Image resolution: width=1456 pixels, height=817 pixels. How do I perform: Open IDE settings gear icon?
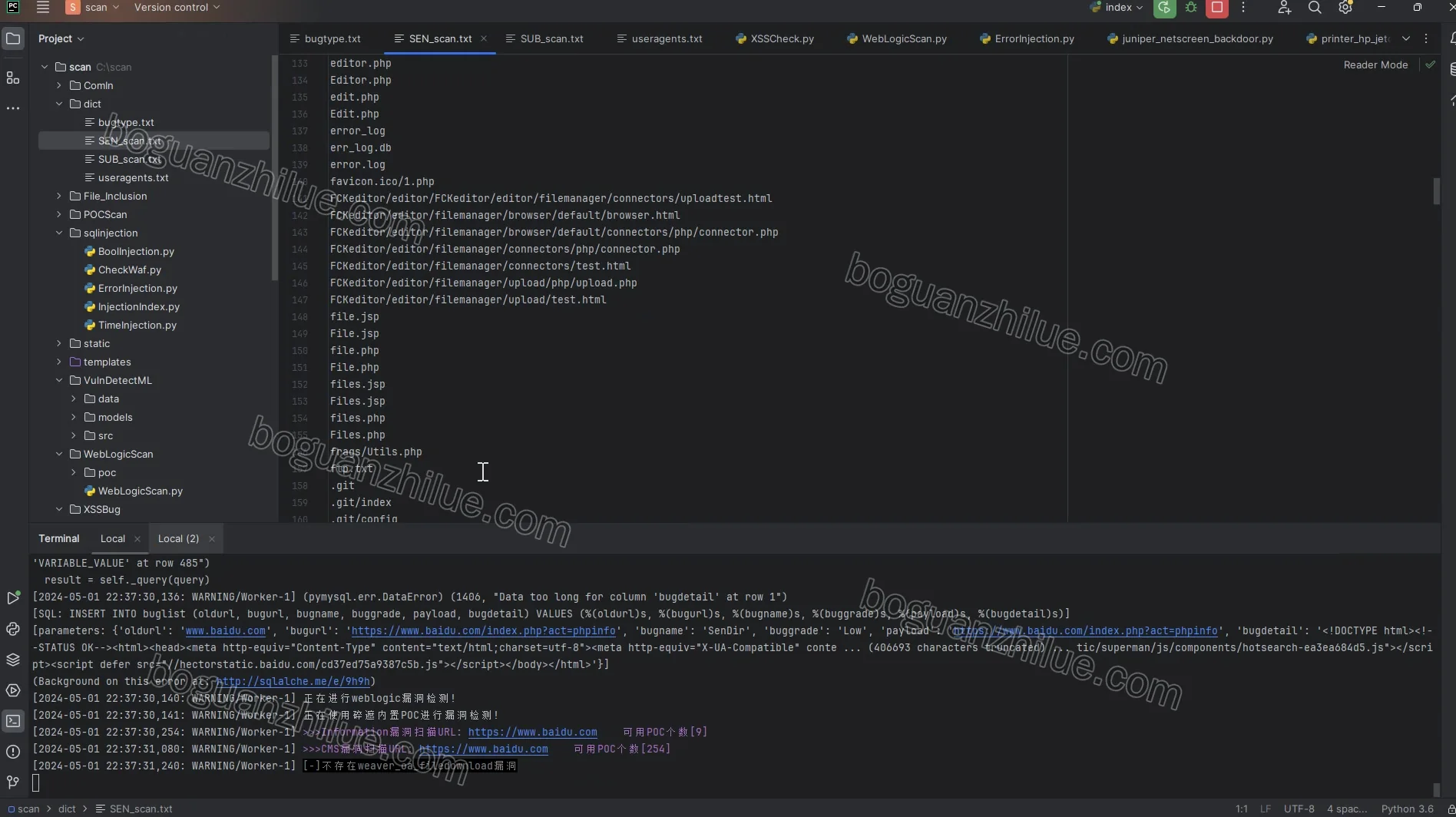[1345, 8]
